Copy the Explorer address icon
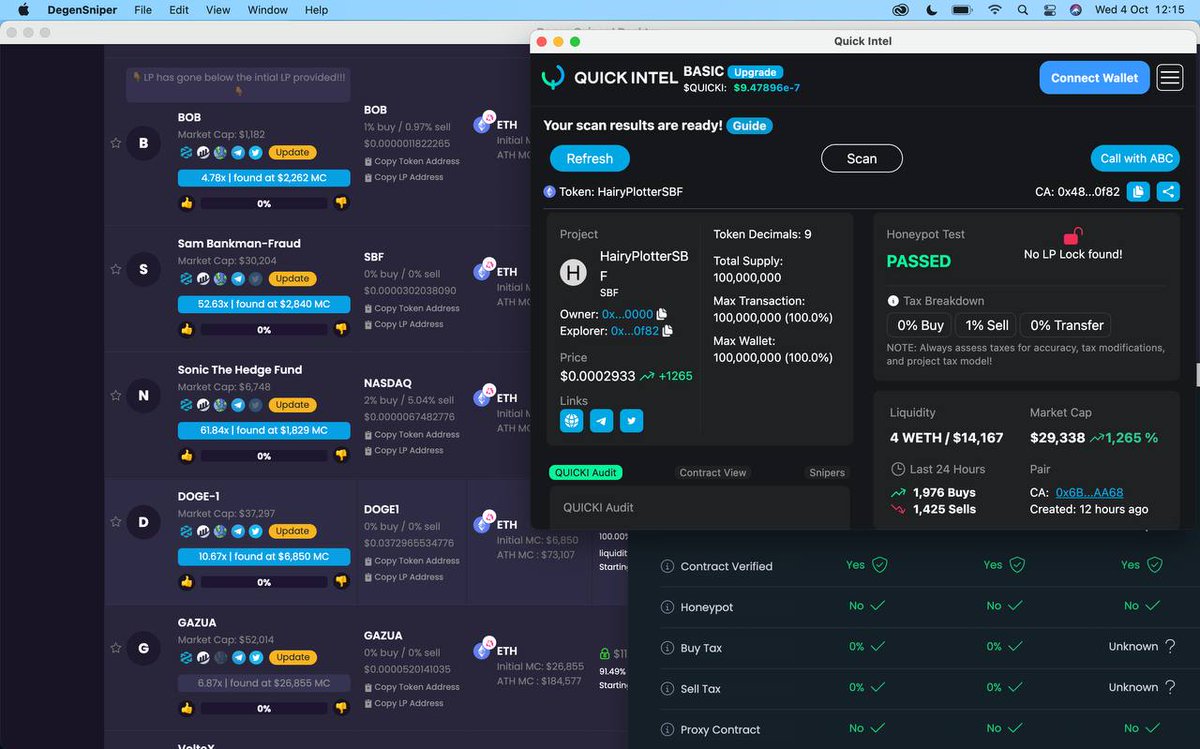The image size is (1200, 749). [x=667, y=331]
